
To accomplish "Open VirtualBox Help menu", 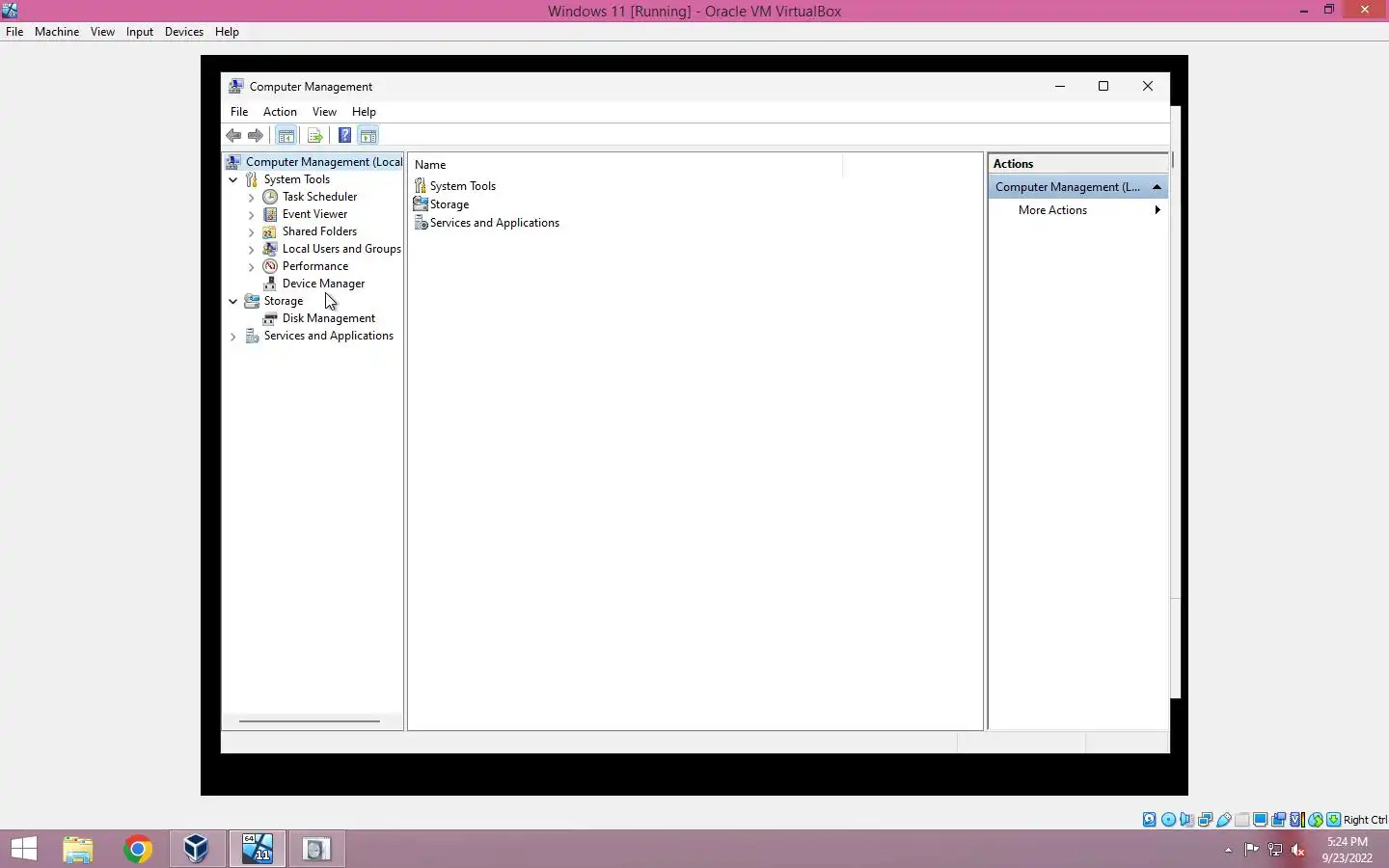I will pos(227,32).
